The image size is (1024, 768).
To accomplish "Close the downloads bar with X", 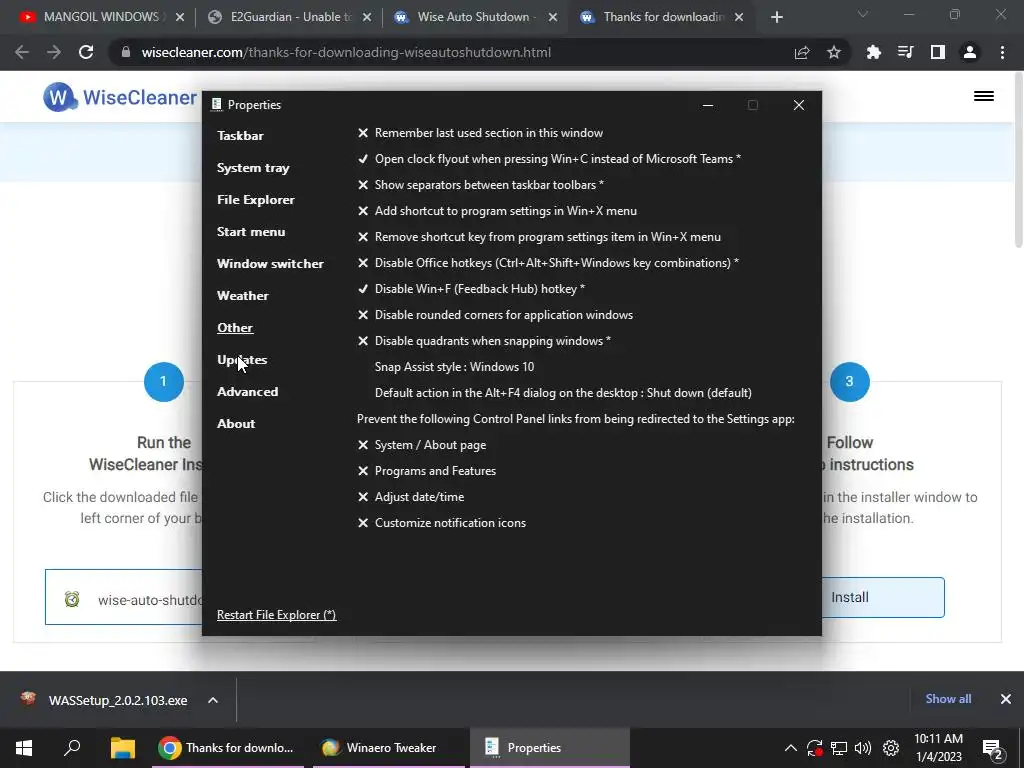I will coord(1006,699).
